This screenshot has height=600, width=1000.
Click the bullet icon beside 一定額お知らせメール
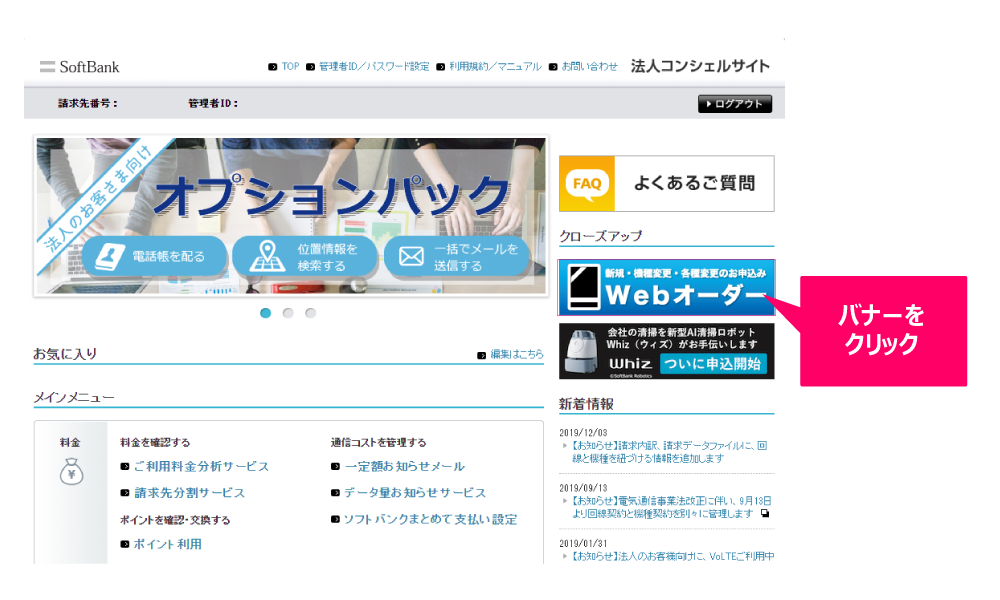tap(335, 467)
